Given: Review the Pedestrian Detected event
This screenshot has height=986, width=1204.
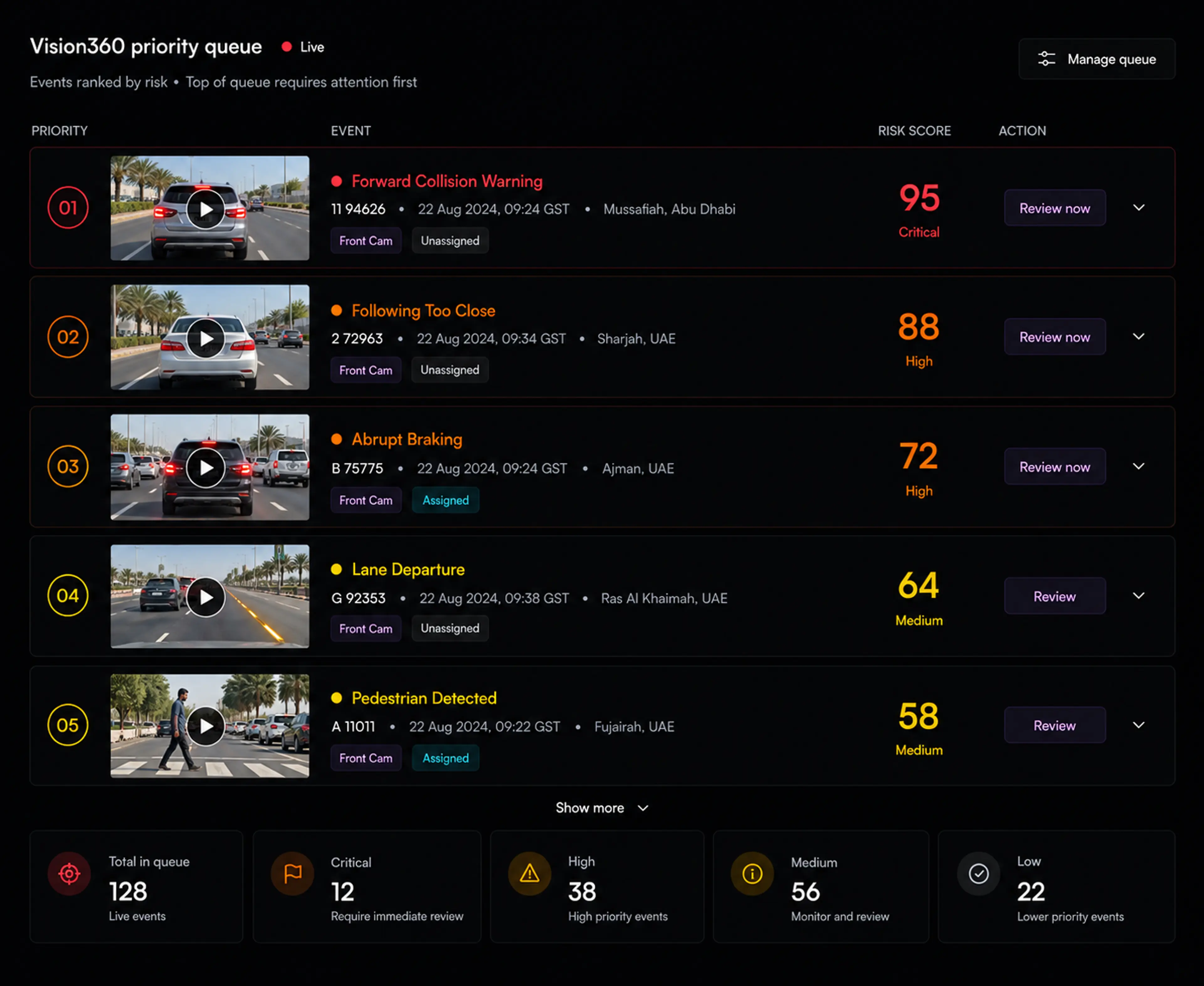Looking at the screenshot, I should coord(1055,725).
